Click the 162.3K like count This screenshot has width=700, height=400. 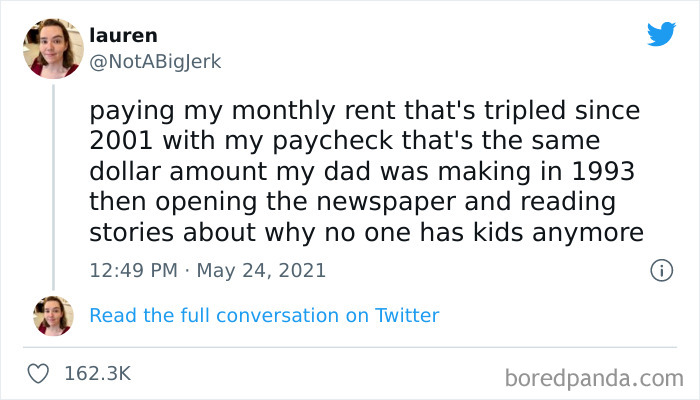pos(97,373)
